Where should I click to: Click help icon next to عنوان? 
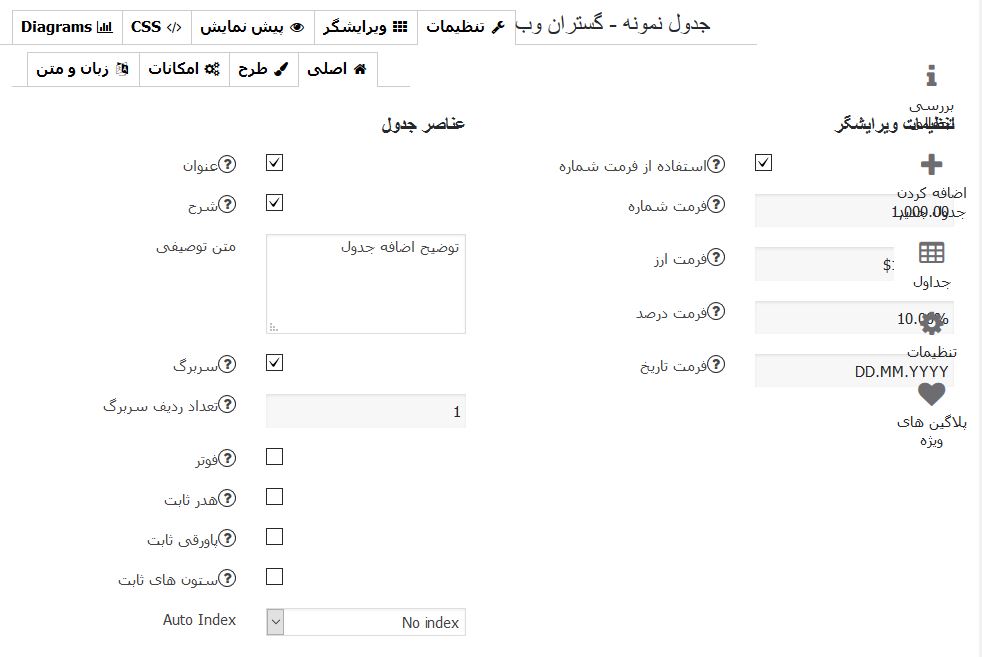tap(227, 165)
